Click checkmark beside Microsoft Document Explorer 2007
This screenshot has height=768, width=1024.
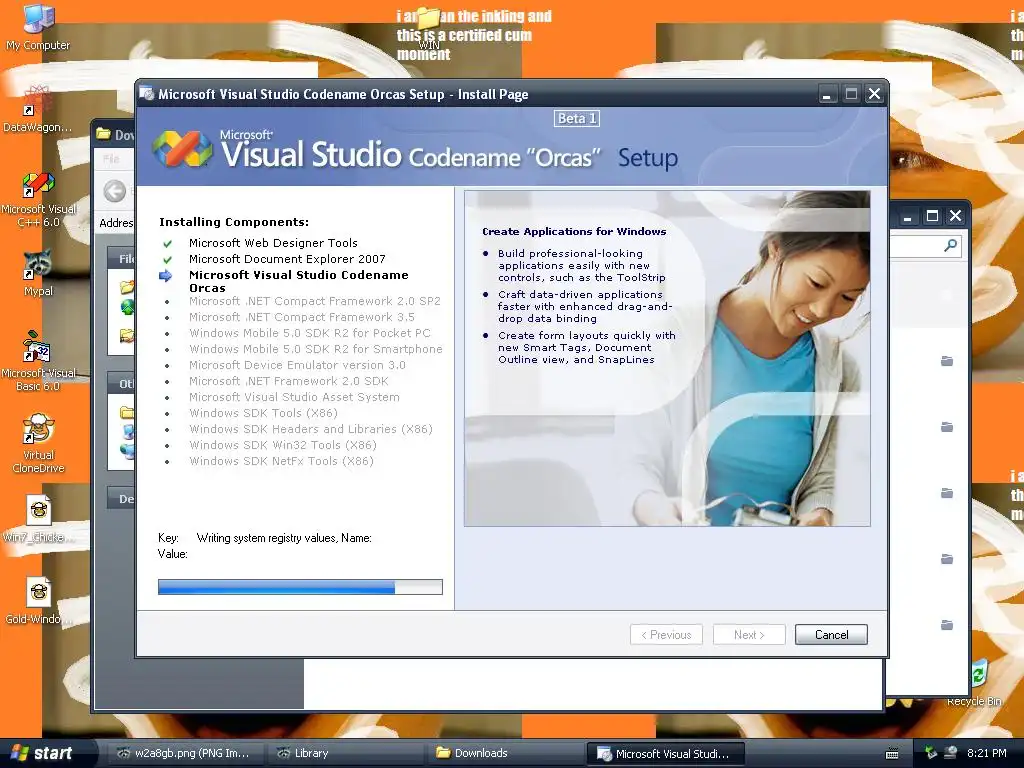[167, 259]
